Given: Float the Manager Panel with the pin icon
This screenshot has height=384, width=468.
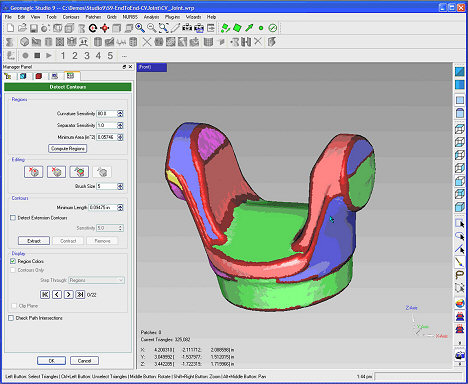Looking at the screenshot, I should pos(124,67).
